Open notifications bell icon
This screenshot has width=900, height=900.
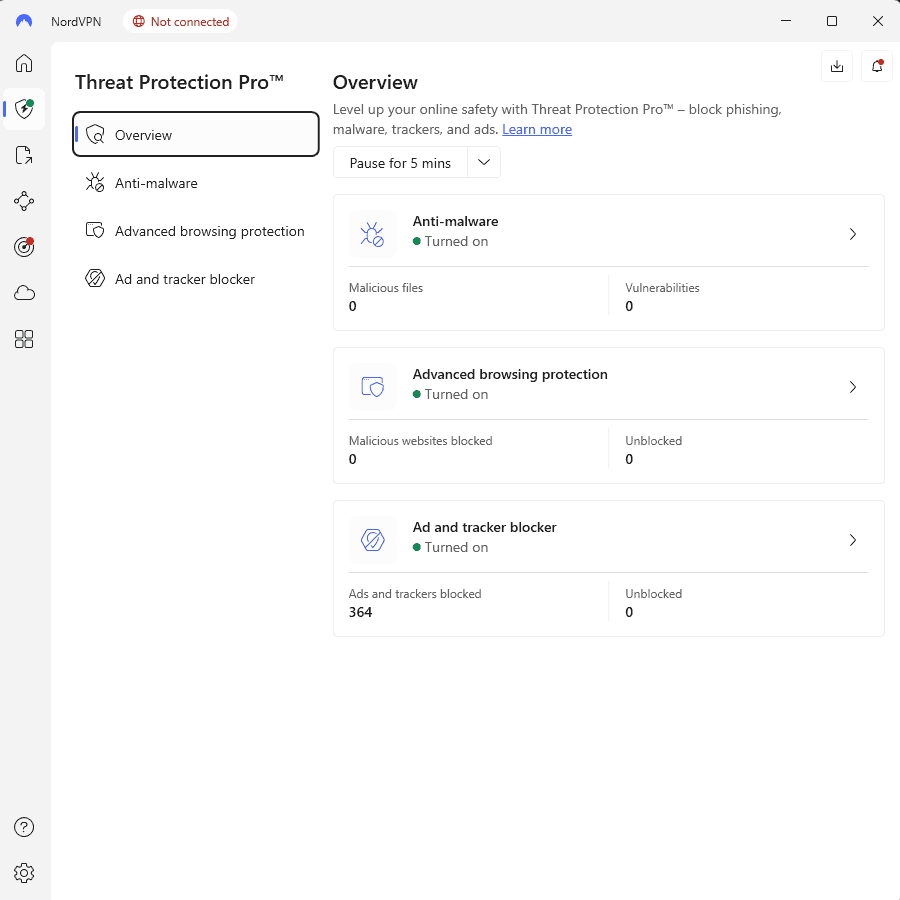877,66
